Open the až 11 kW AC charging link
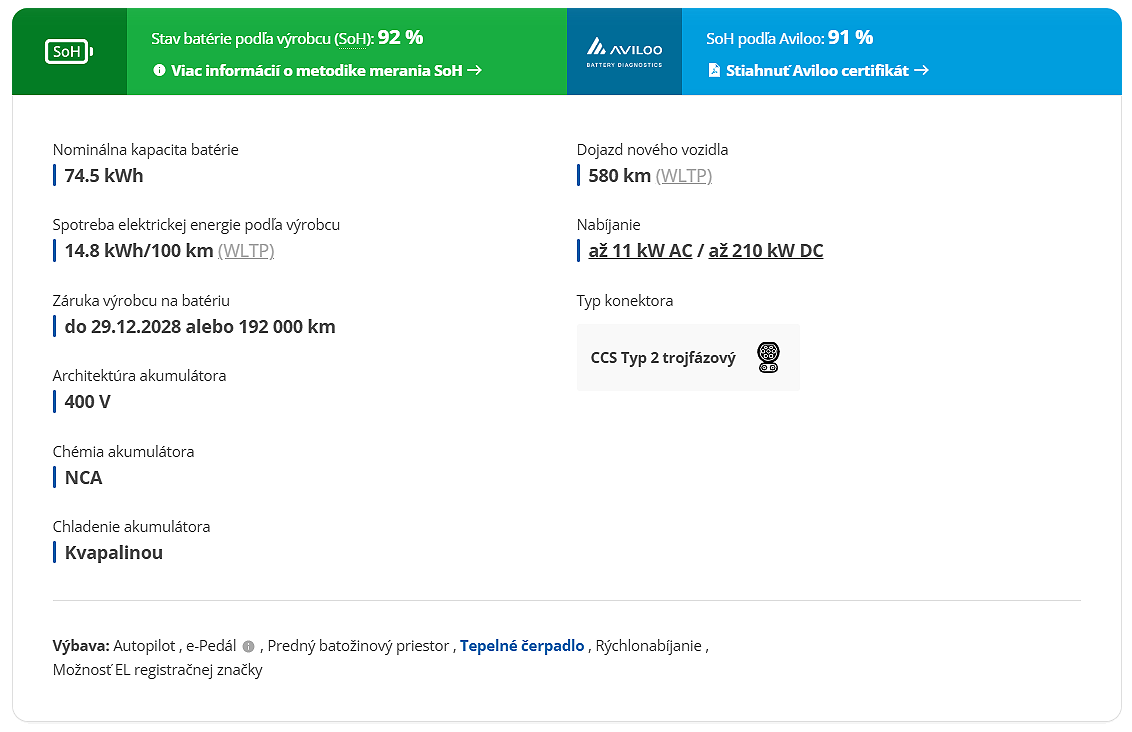This screenshot has width=1132, height=732. pyautogui.click(x=640, y=250)
